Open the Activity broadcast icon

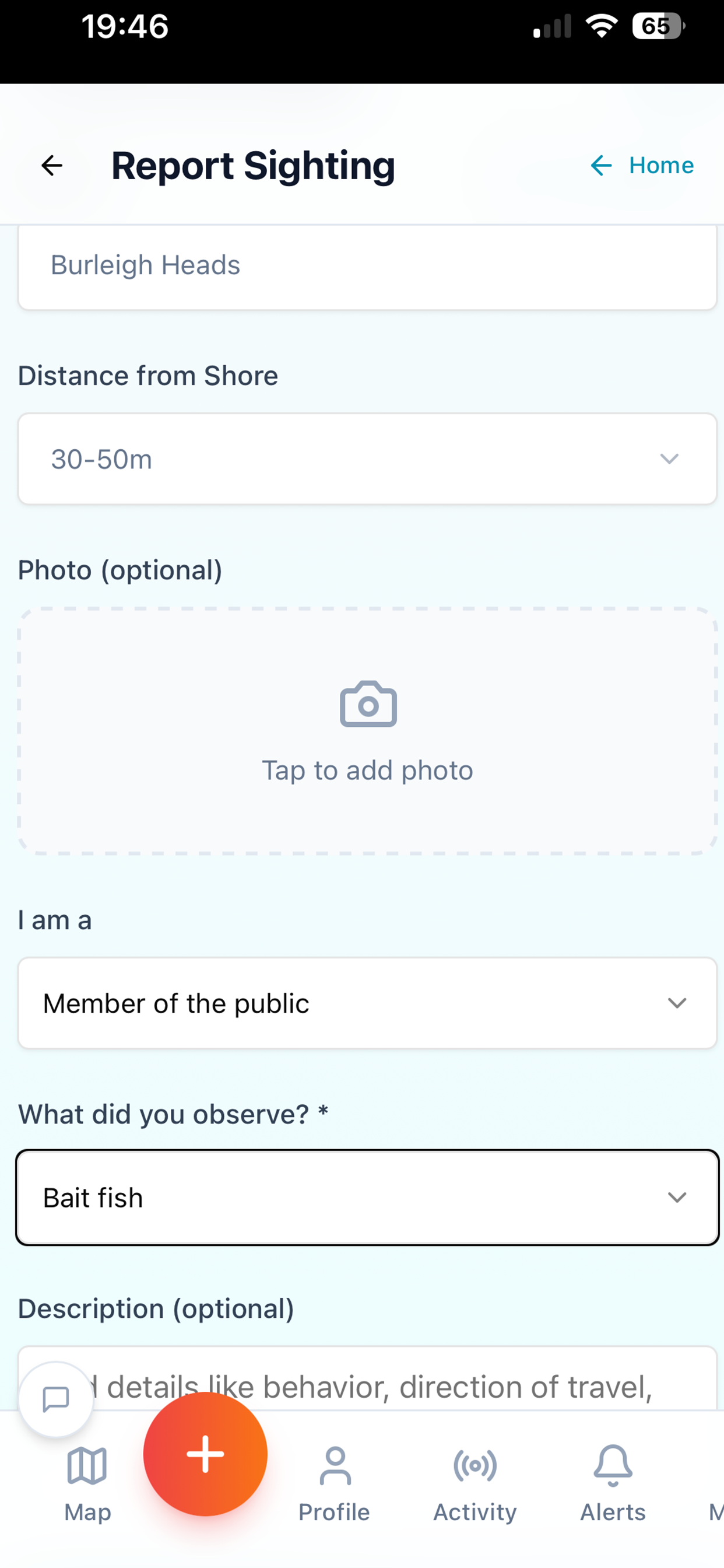[475, 1466]
